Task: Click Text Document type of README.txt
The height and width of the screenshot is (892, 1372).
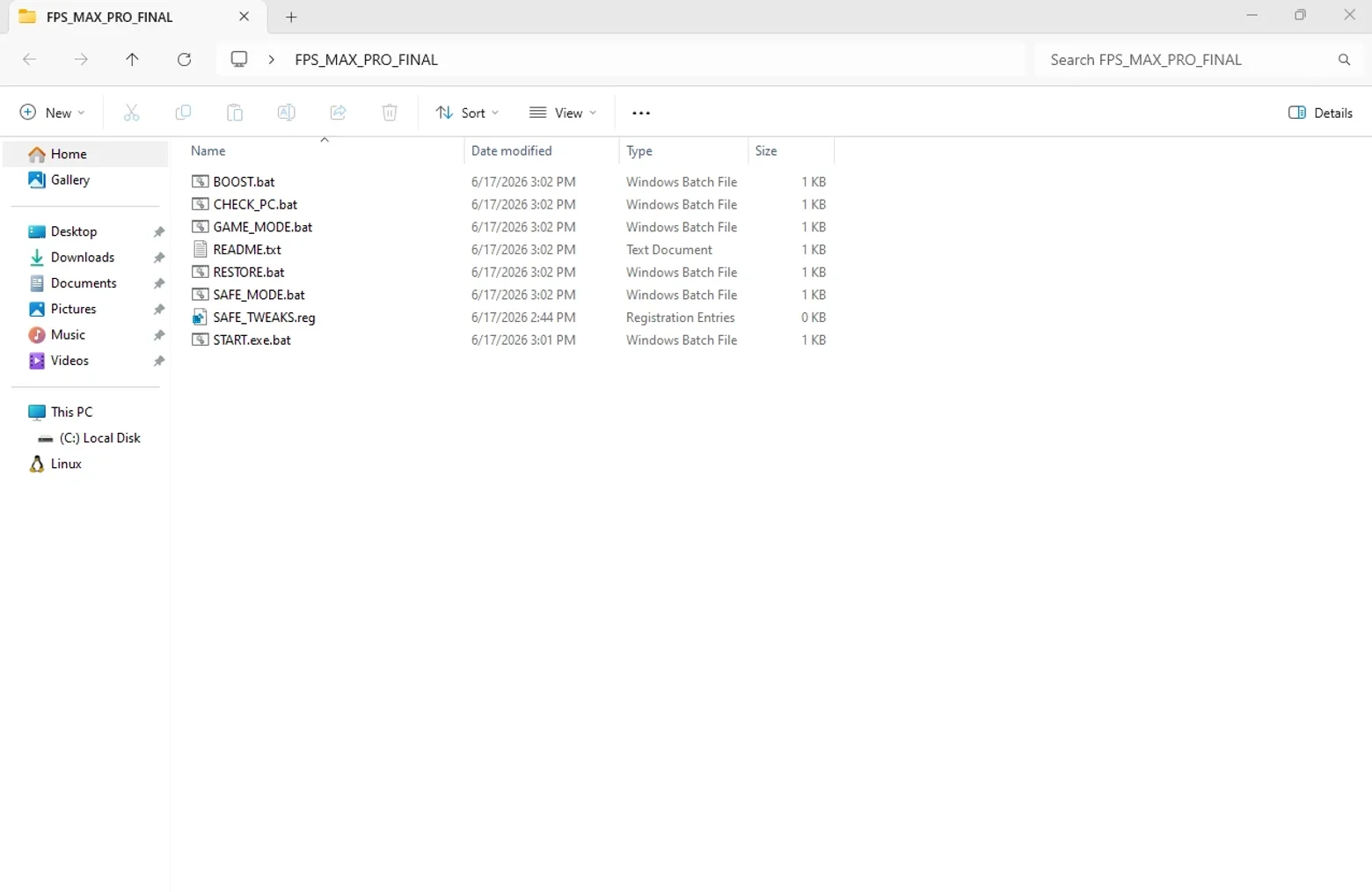Action: pos(669,250)
